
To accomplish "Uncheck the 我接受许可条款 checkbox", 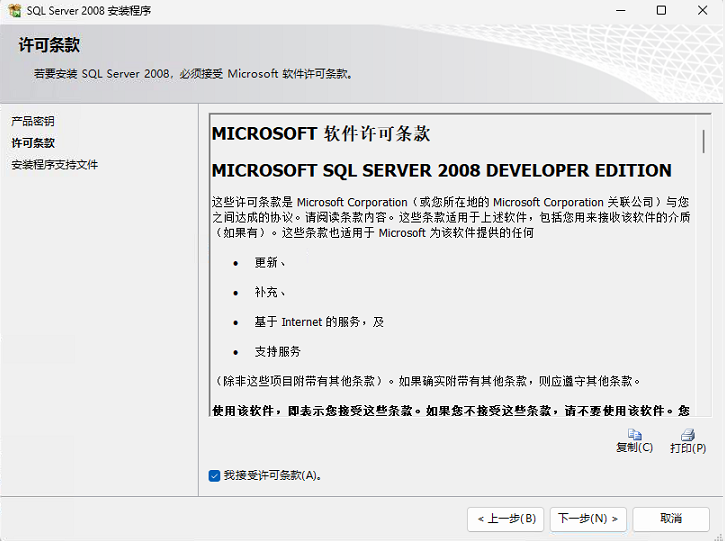I will [x=214, y=476].
